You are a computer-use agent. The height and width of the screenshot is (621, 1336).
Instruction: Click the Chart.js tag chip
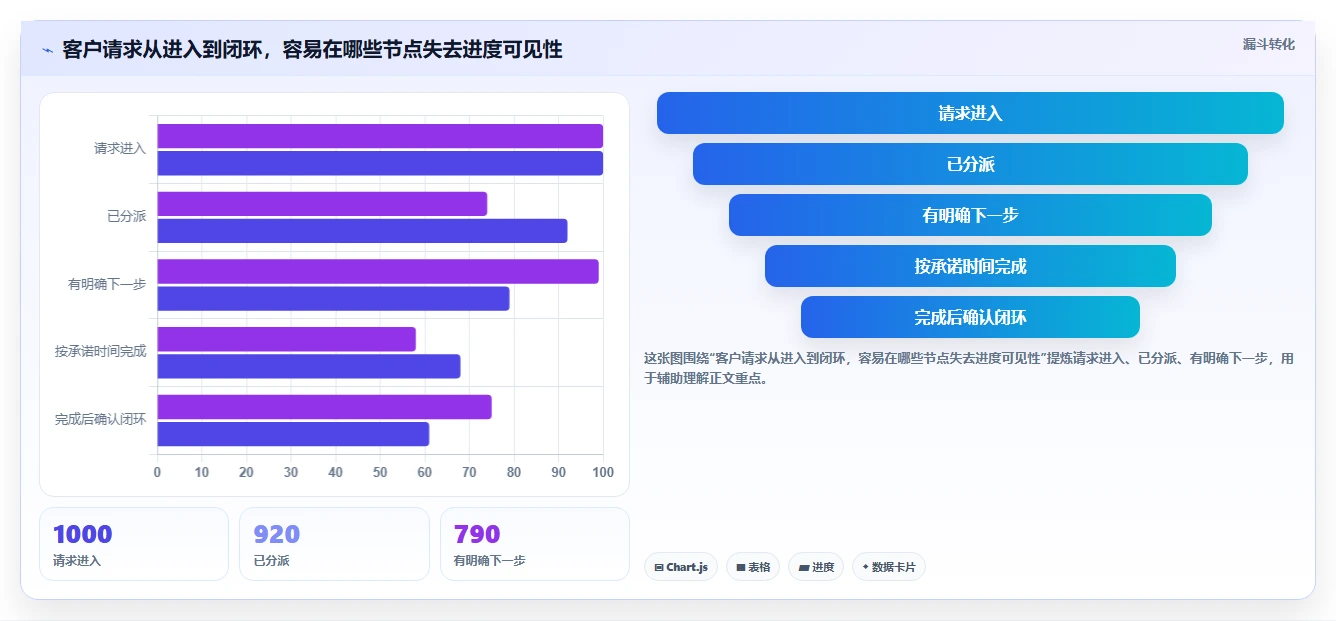point(681,567)
